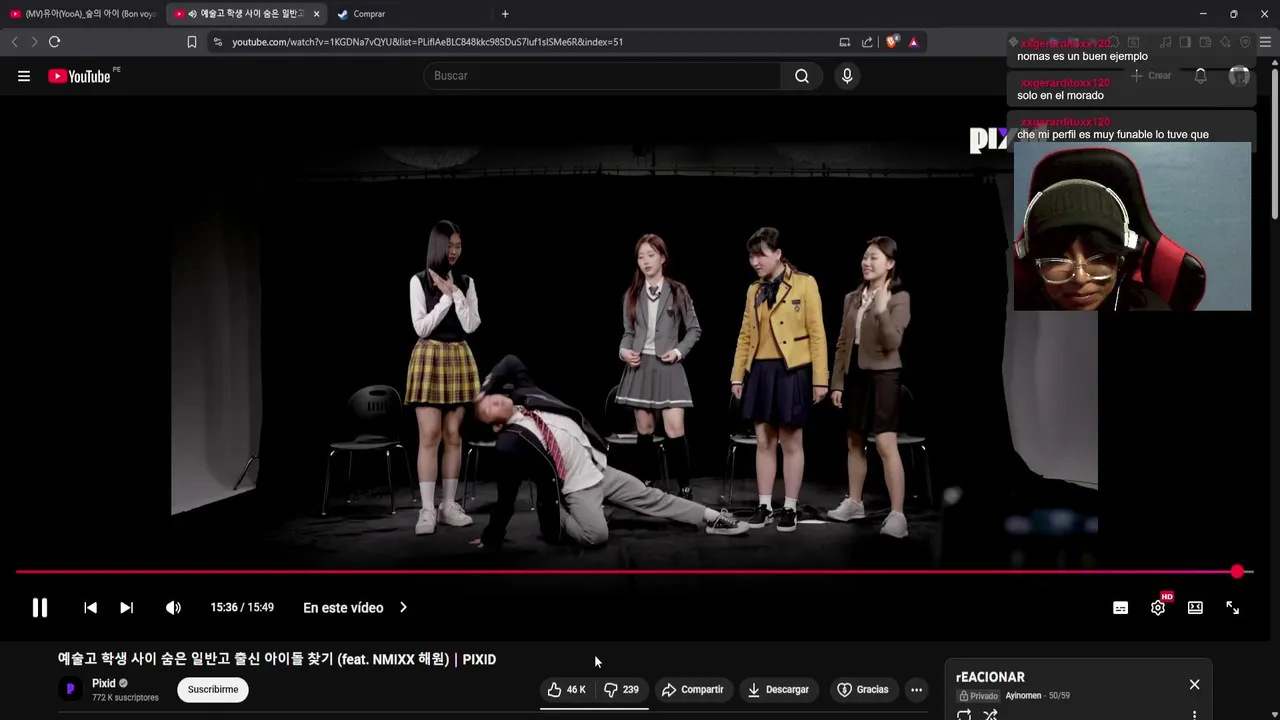Image resolution: width=1280 pixels, height=720 pixels.
Task: Go back in browser history
Action: pos(14,42)
